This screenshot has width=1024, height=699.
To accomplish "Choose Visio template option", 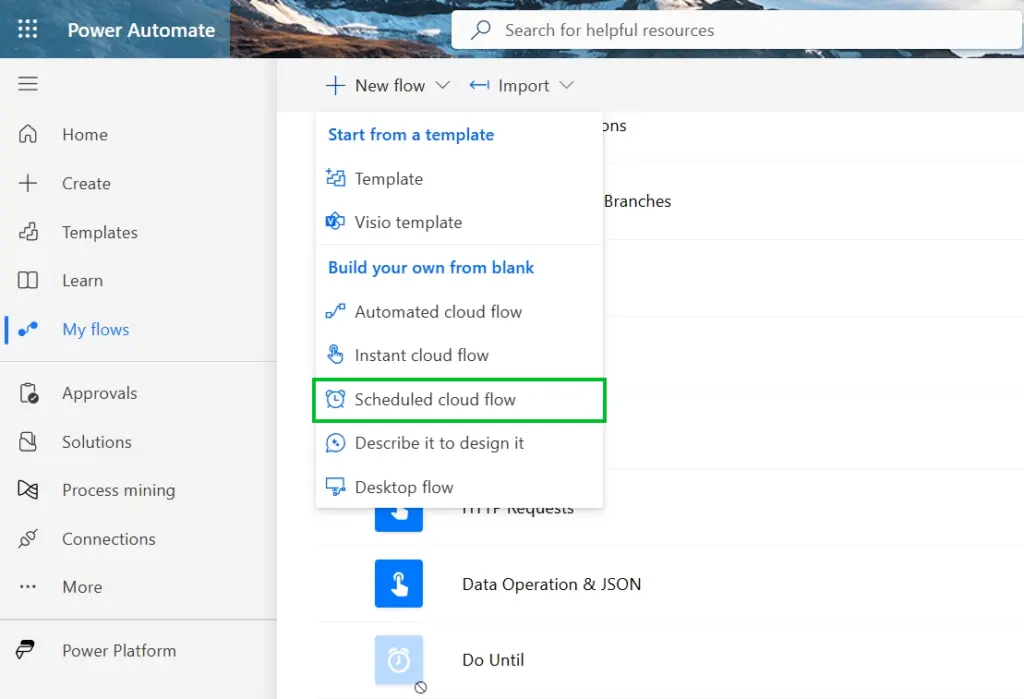I will coord(459,222).
